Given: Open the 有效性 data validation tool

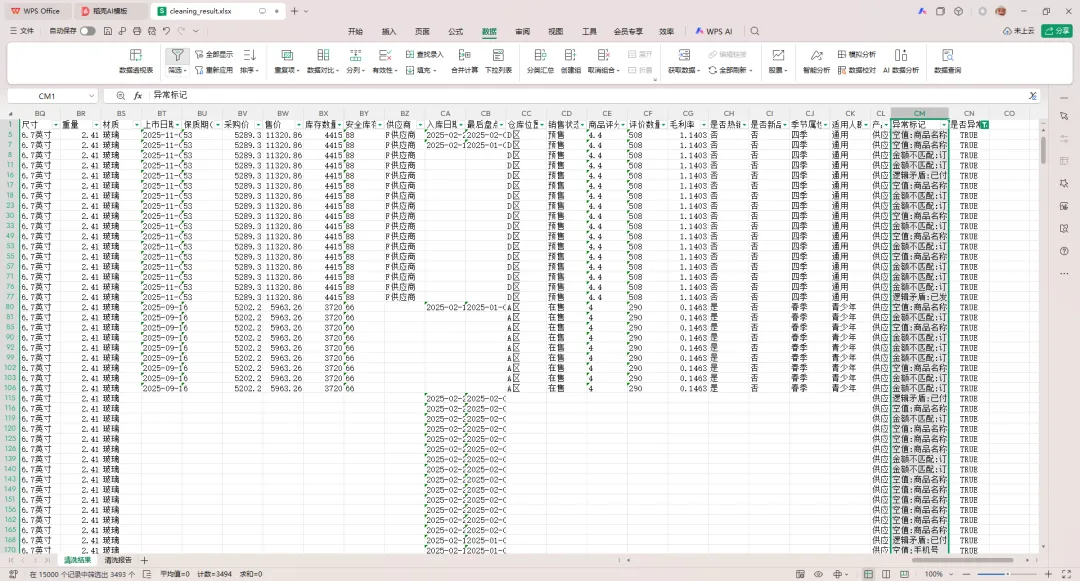Looking at the screenshot, I should (x=384, y=61).
